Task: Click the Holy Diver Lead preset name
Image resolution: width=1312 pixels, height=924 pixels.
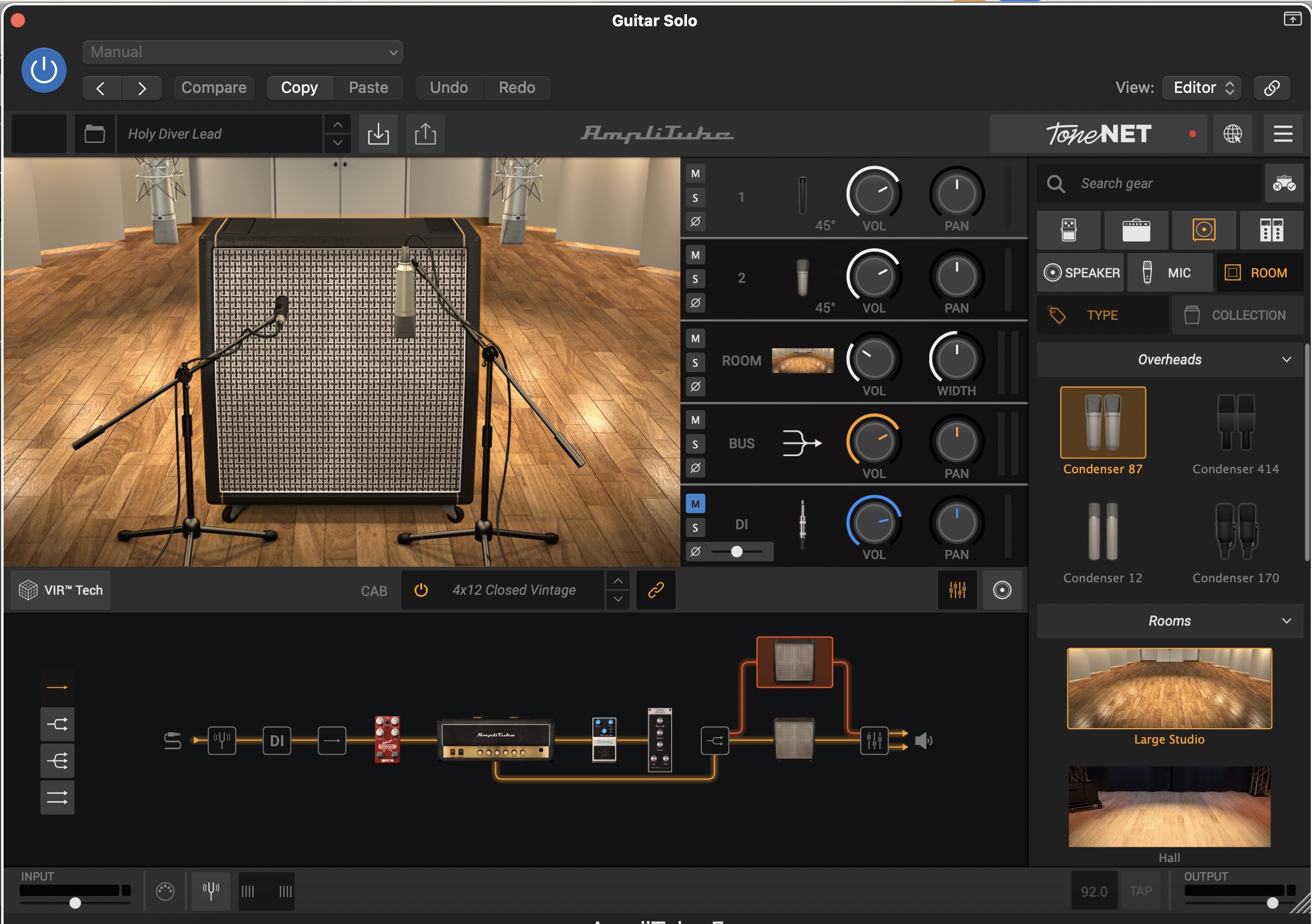Action: click(x=219, y=134)
